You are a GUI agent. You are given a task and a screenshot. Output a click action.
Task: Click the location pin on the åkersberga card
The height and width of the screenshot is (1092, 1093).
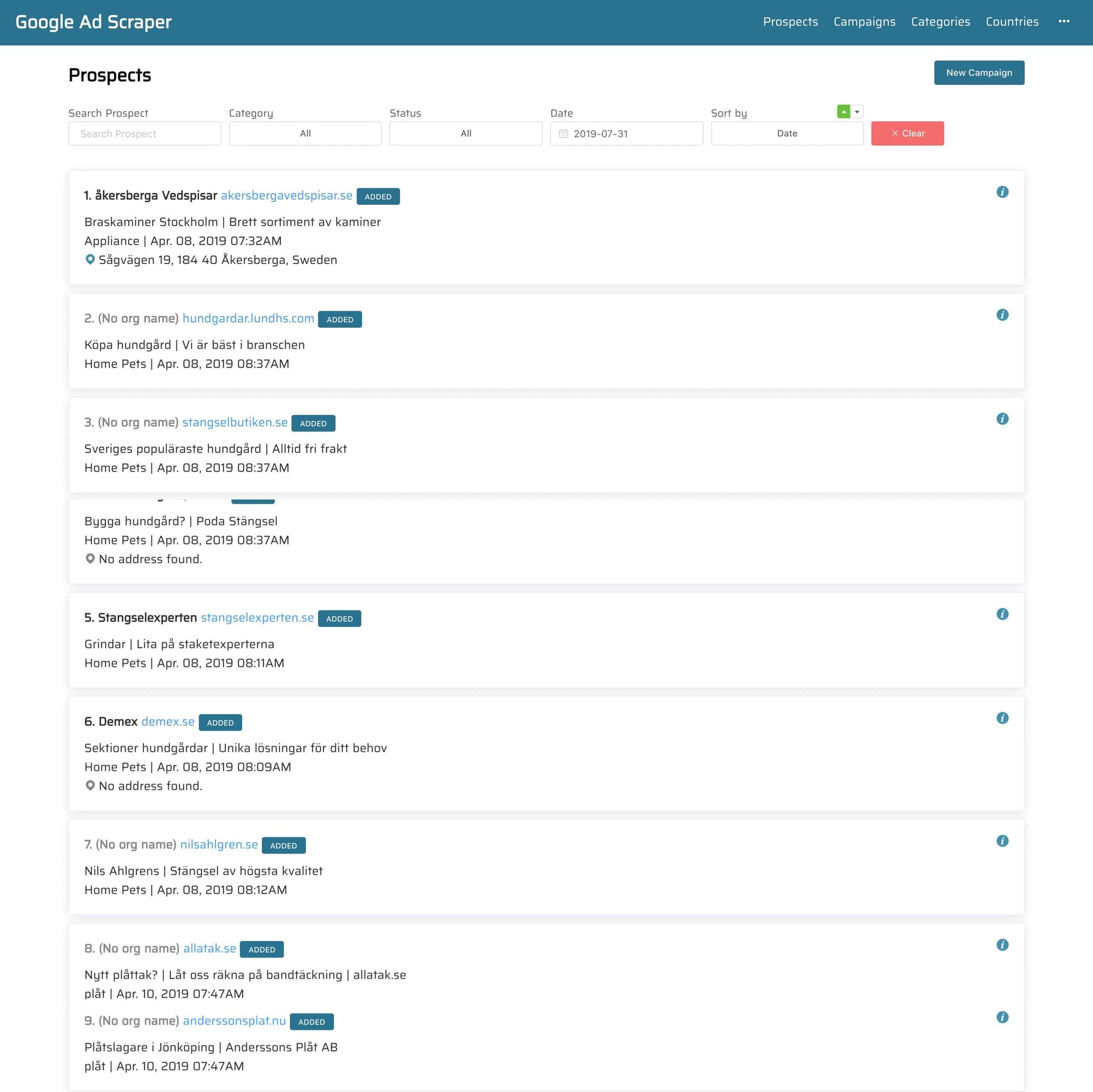[x=90, y=259]
